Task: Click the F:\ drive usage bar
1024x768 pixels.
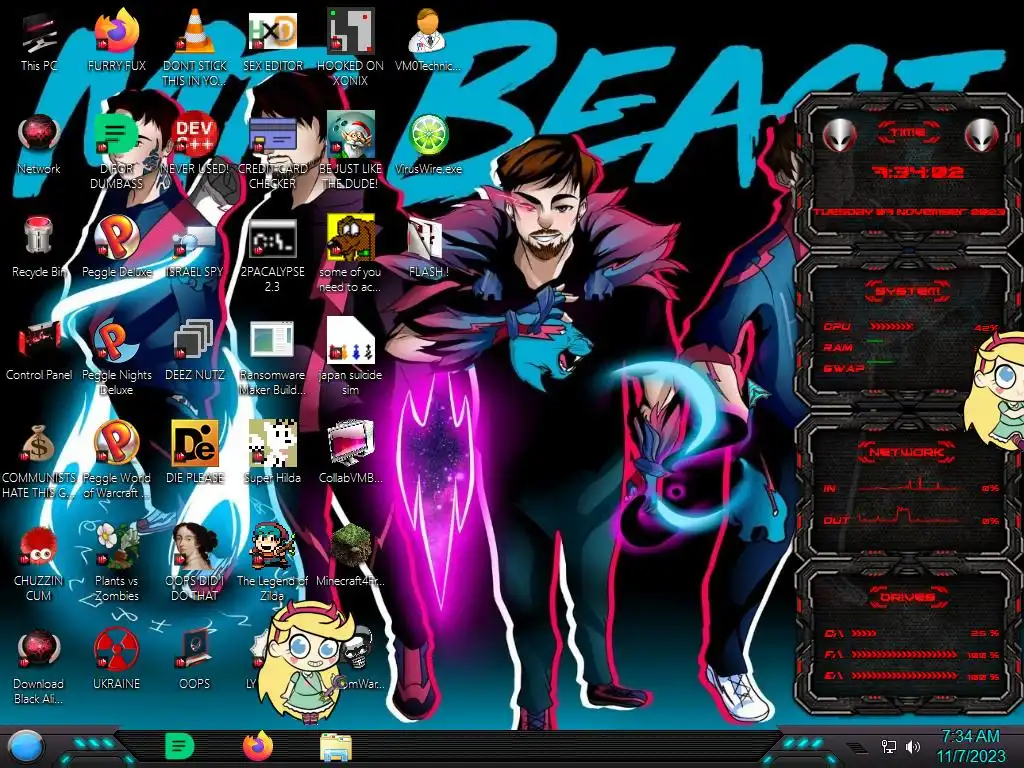Action: pos(904,654)
